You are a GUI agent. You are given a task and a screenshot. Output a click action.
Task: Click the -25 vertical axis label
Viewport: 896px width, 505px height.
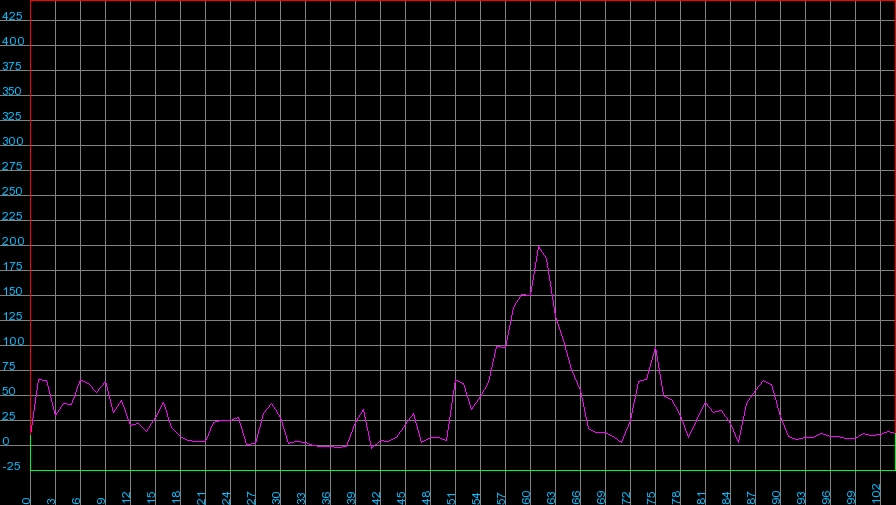(x=11, y=466)
